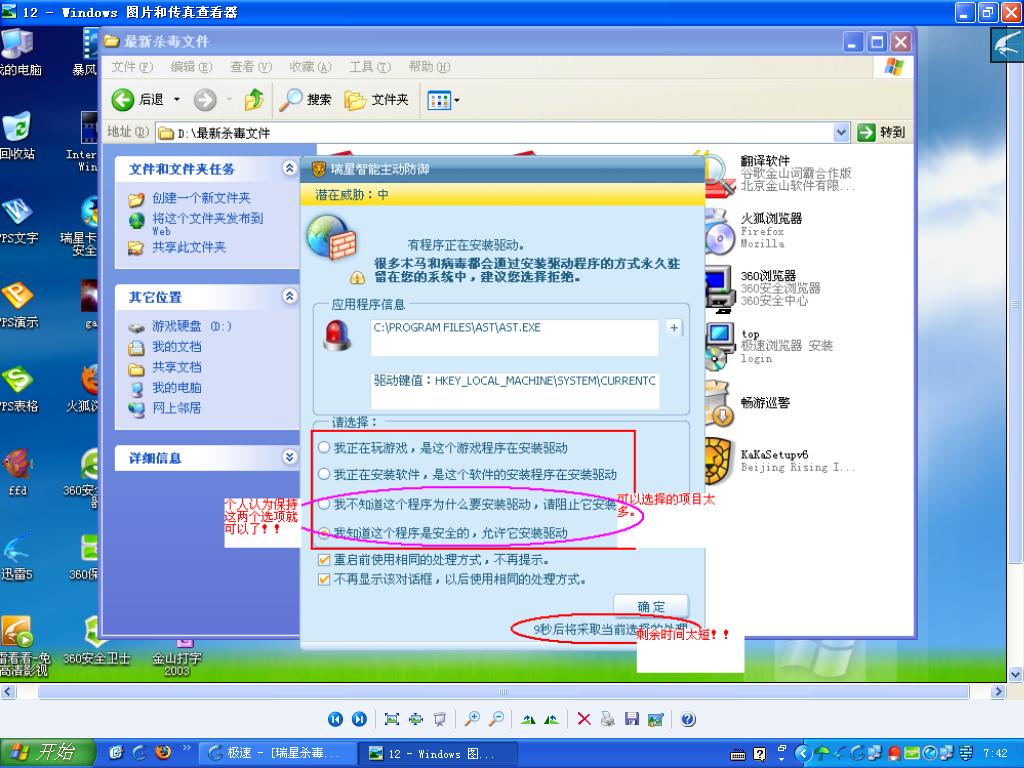
Task: Click the Actual Size icon in viewer toolbar
Action: pos(416,719)
